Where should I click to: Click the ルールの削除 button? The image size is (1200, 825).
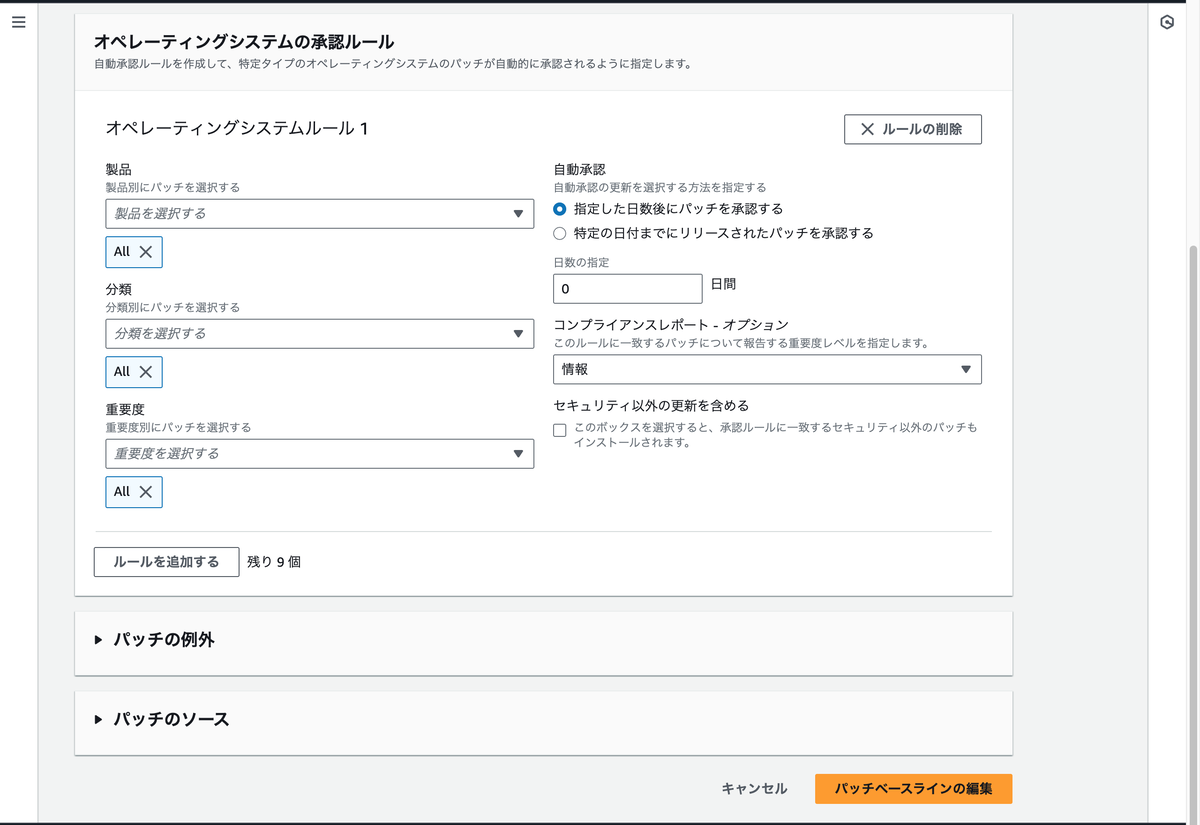click(x=912, y=129)
